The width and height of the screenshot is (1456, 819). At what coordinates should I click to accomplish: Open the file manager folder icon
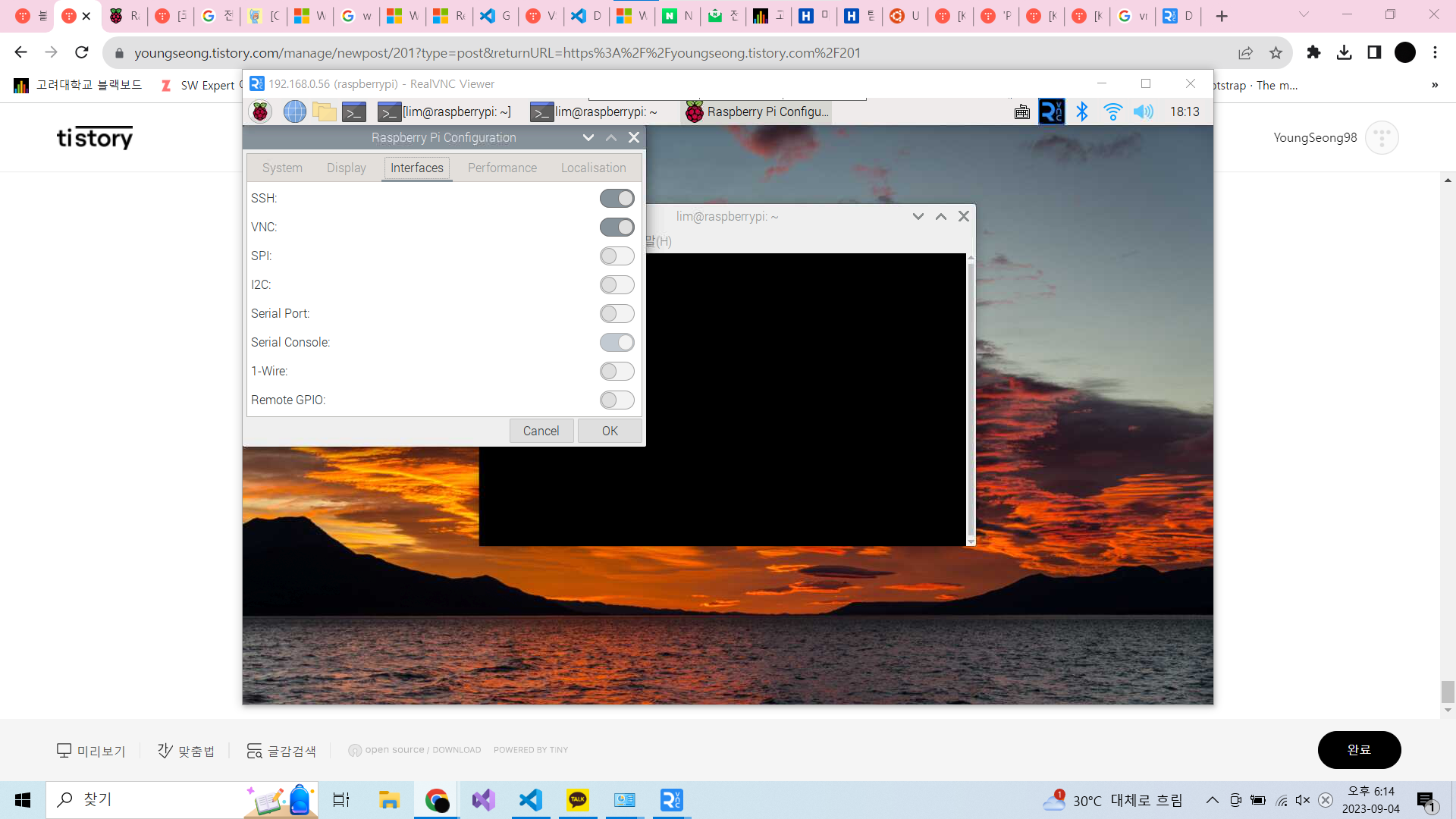pyautogui.click(x=325, y=112)
